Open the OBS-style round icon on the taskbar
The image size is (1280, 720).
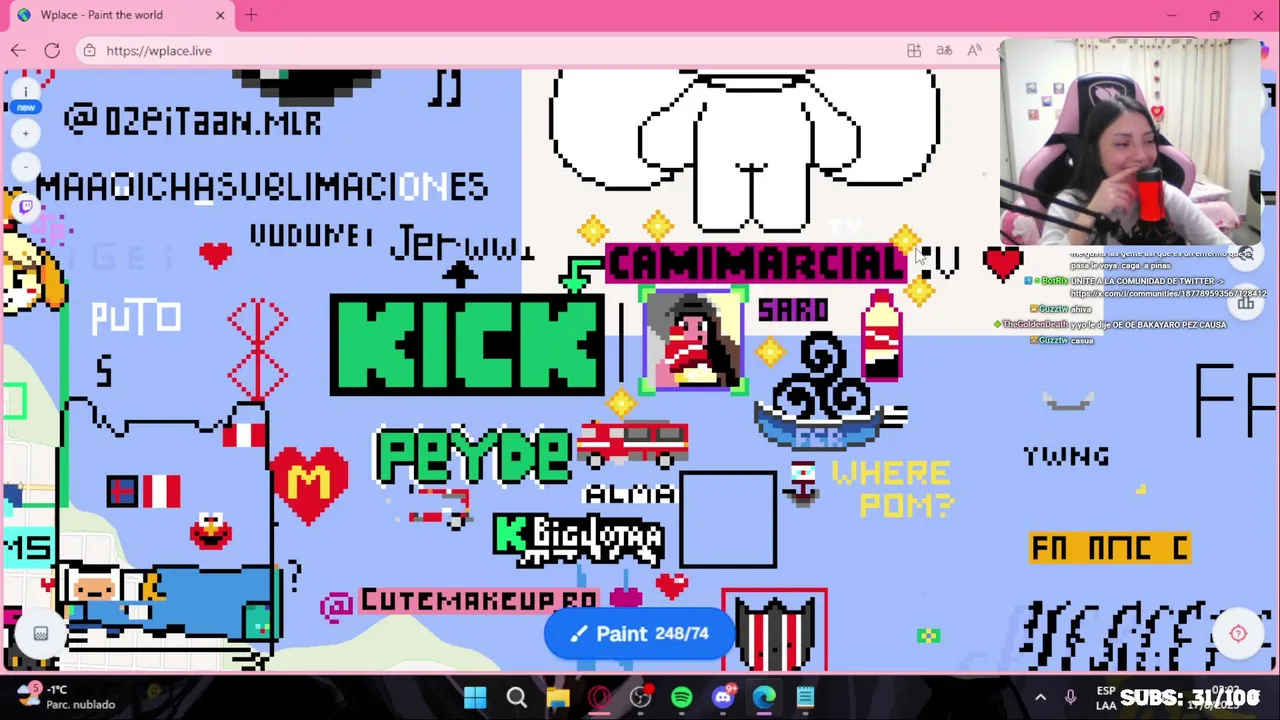[641, 697]
